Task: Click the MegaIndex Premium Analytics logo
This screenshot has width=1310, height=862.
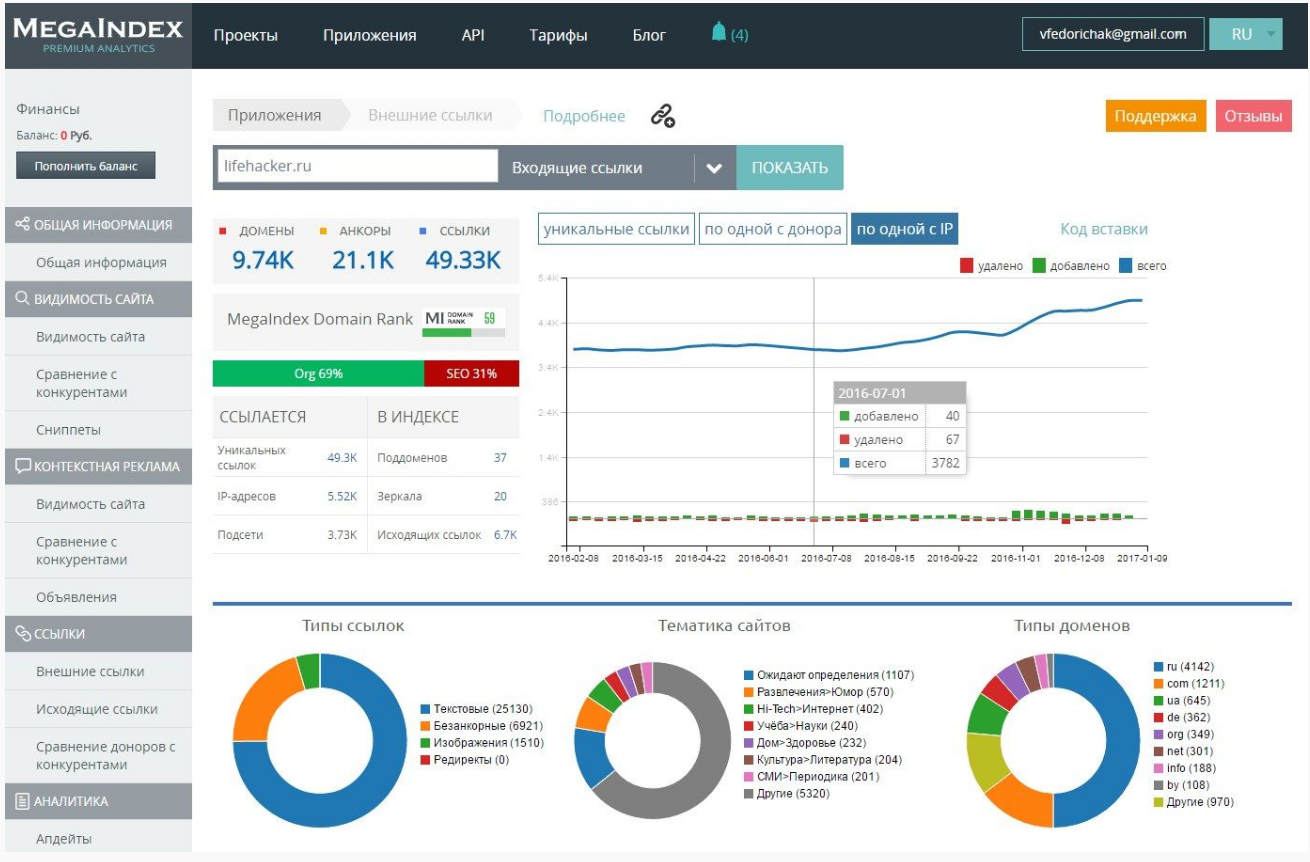Action: (97, 35)
